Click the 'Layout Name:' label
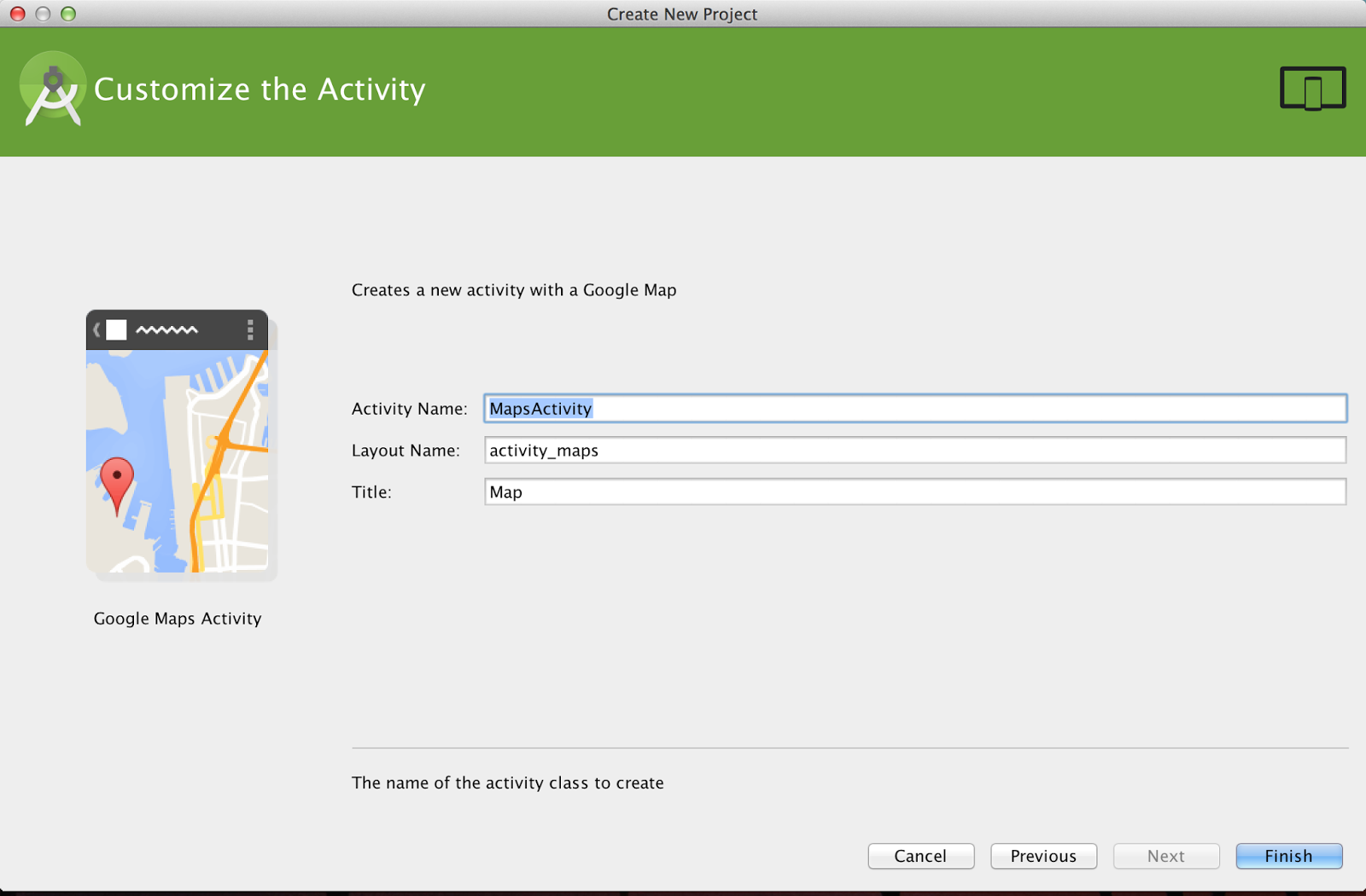 [406, 451]
